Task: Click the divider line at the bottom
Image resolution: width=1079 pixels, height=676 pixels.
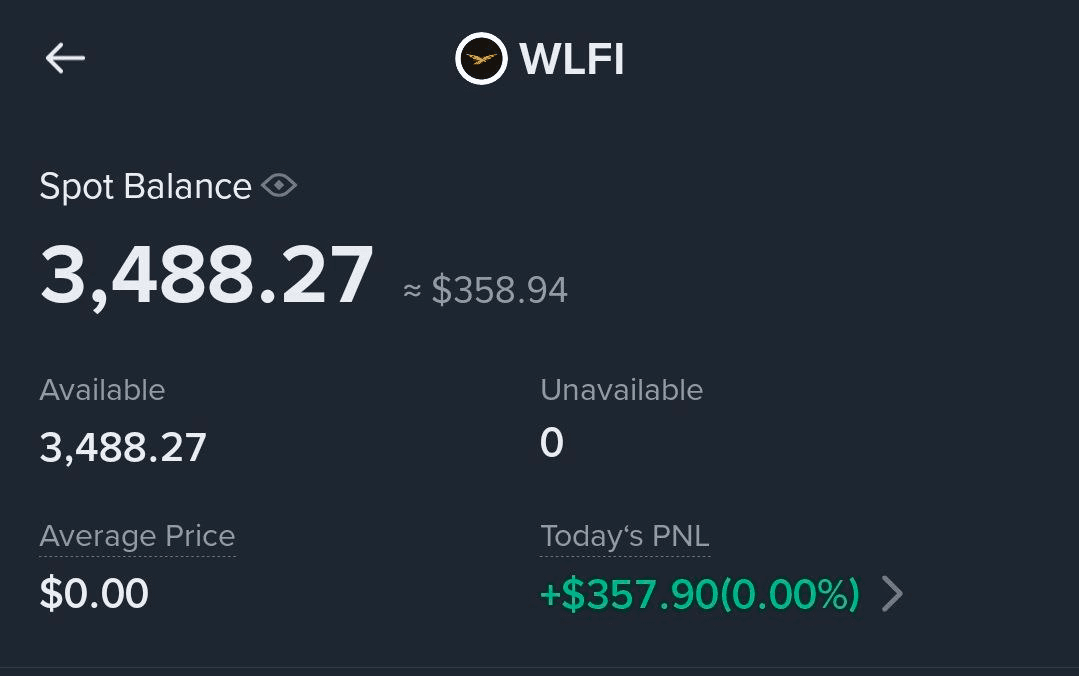Action: [539, 667]
